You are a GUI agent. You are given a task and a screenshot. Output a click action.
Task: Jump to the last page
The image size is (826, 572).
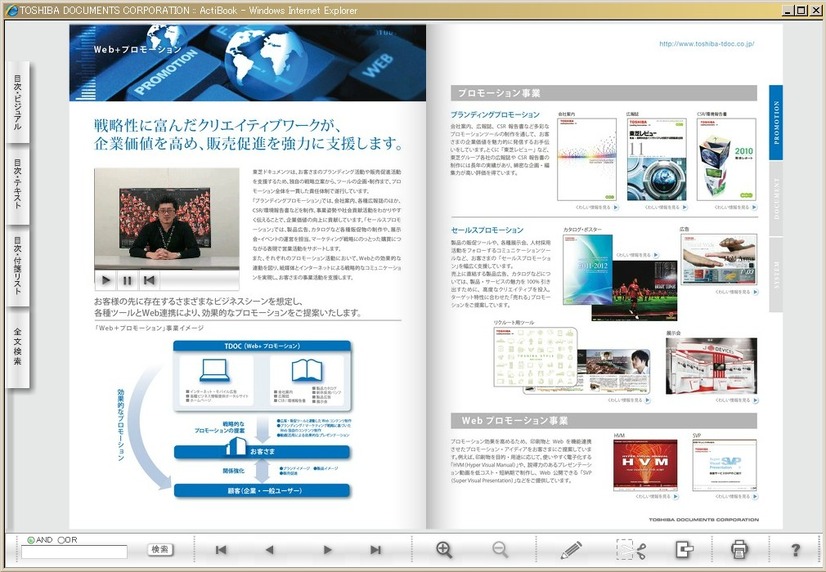[x=376, y=550]
